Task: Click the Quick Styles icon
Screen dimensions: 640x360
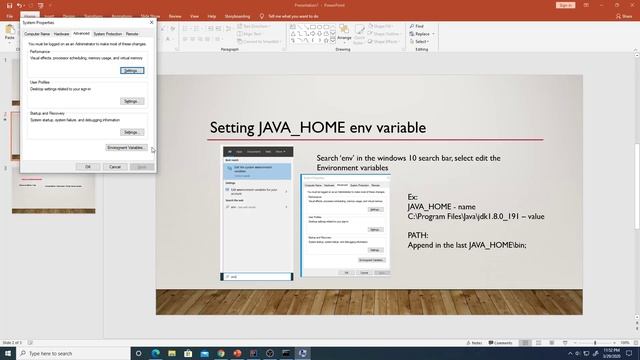Action: (x=359, y=29)
